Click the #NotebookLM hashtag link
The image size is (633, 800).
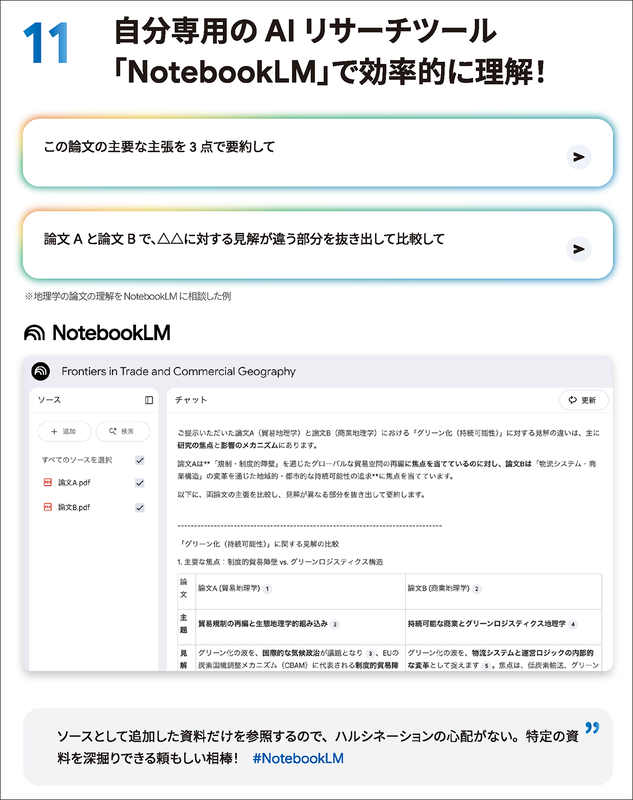click(298, 759)
